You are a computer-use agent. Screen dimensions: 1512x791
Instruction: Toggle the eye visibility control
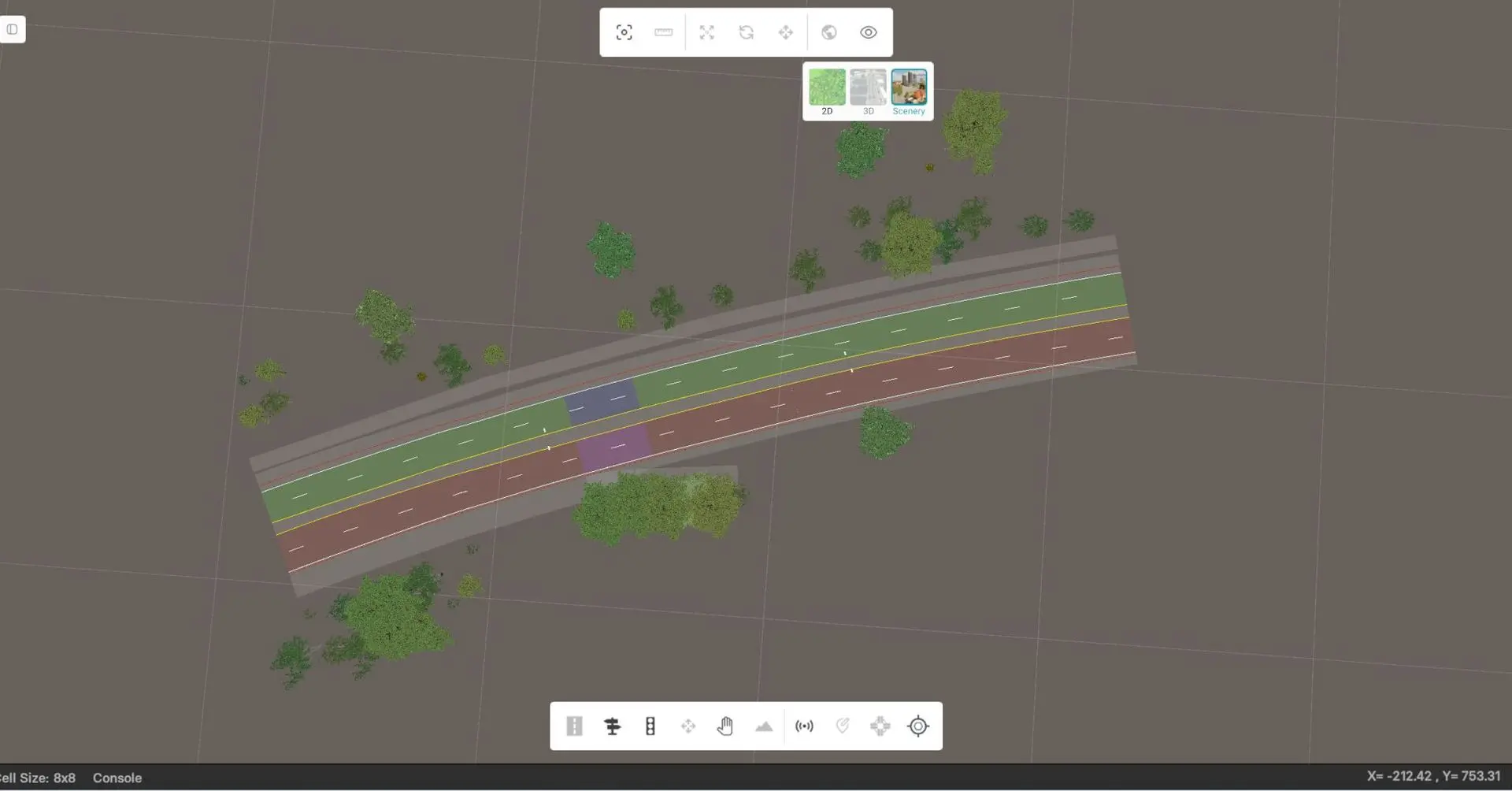[x=868, y=32]
